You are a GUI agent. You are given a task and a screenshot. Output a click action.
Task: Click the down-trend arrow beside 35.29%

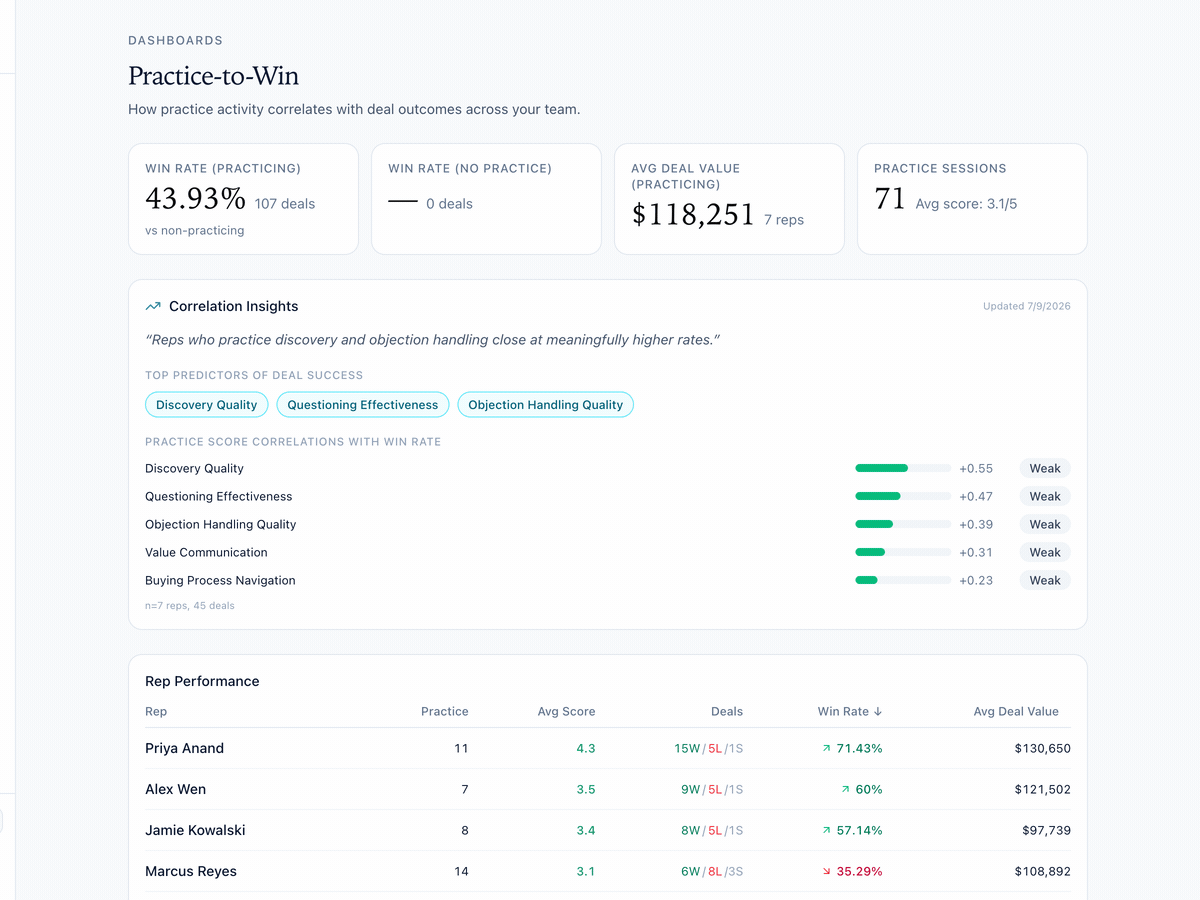827,871
